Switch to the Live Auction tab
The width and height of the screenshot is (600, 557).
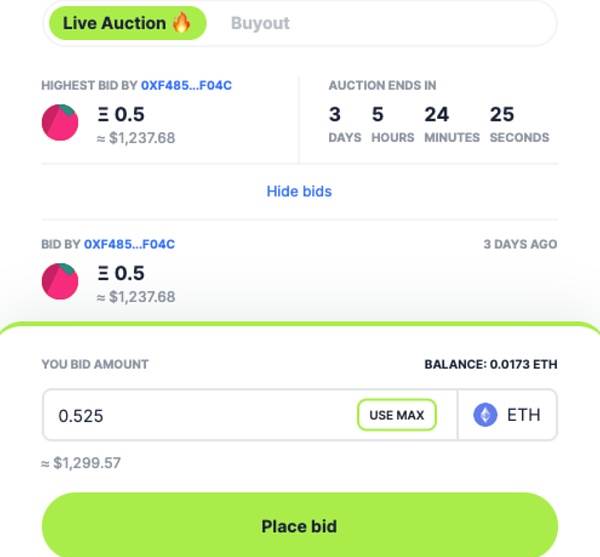click(128, 23)
